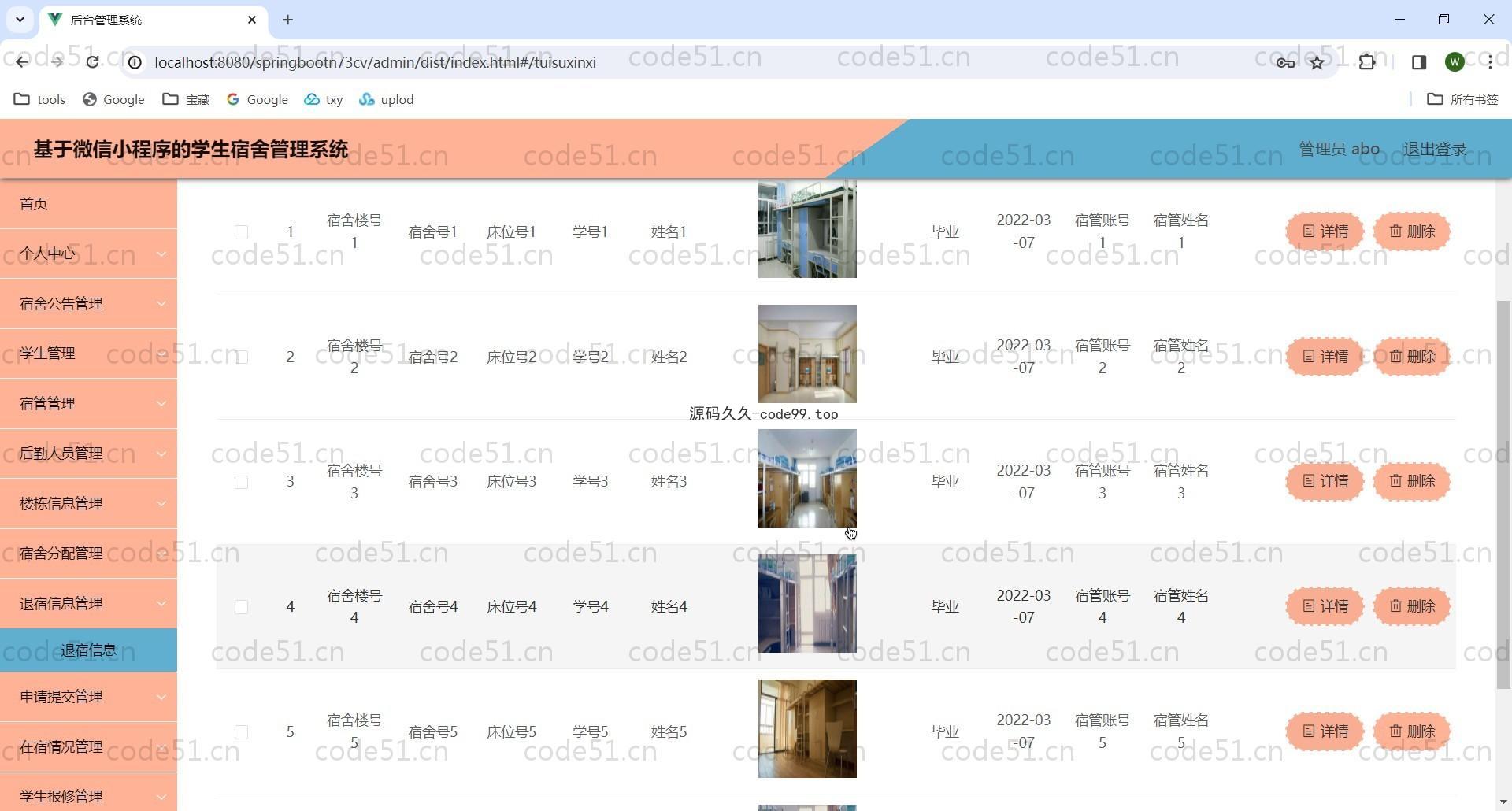Open 详情 for row 3 (姓名3)
The width and height of the screenshot is (1512, 811).
tap(1325, 481)
